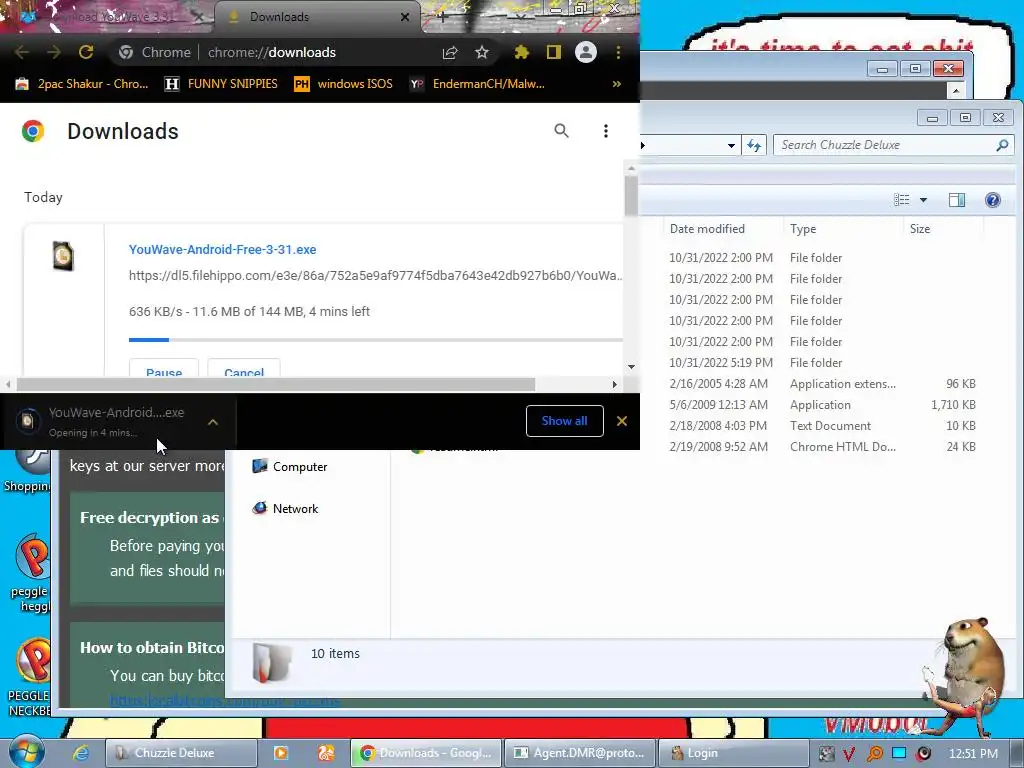Screen dimensions: 1024x768
Task: Open the Windows Start button
Action: coord(26,752)
